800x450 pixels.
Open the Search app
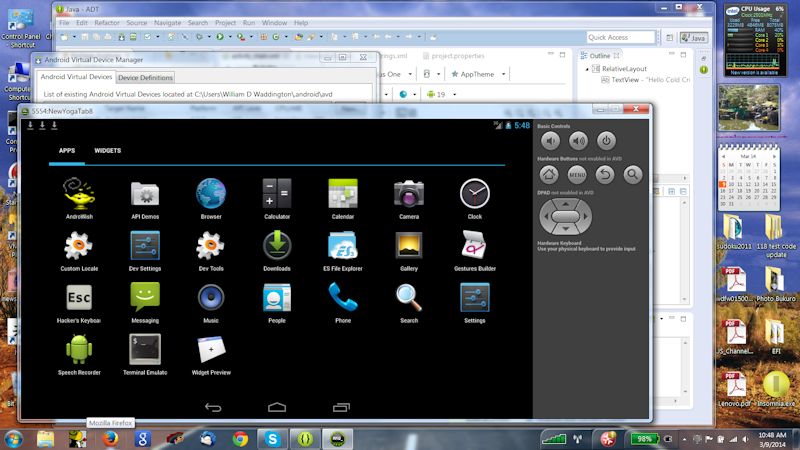coord(409,302)
